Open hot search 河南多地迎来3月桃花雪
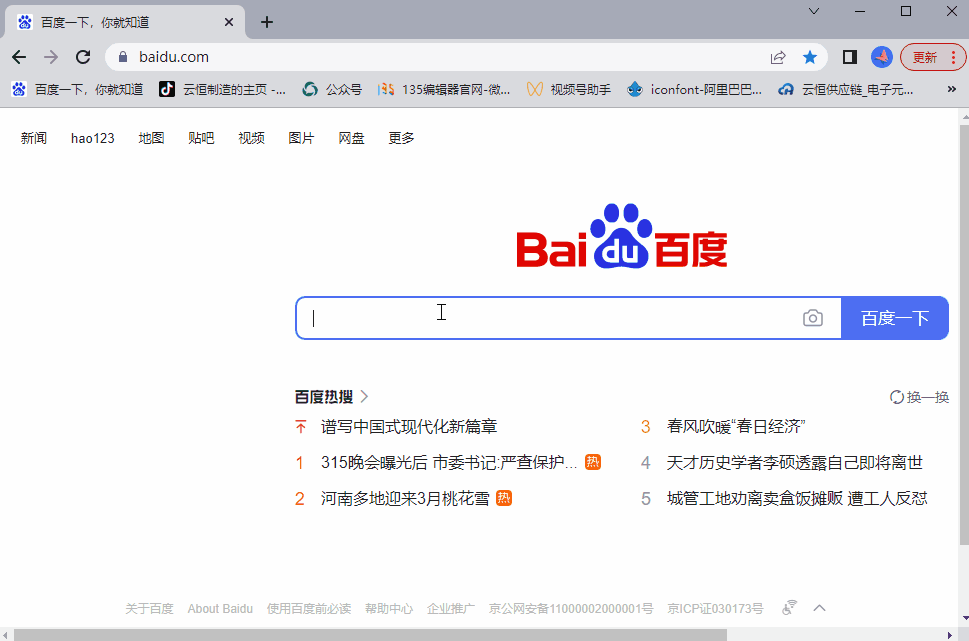 click(405, 498)
